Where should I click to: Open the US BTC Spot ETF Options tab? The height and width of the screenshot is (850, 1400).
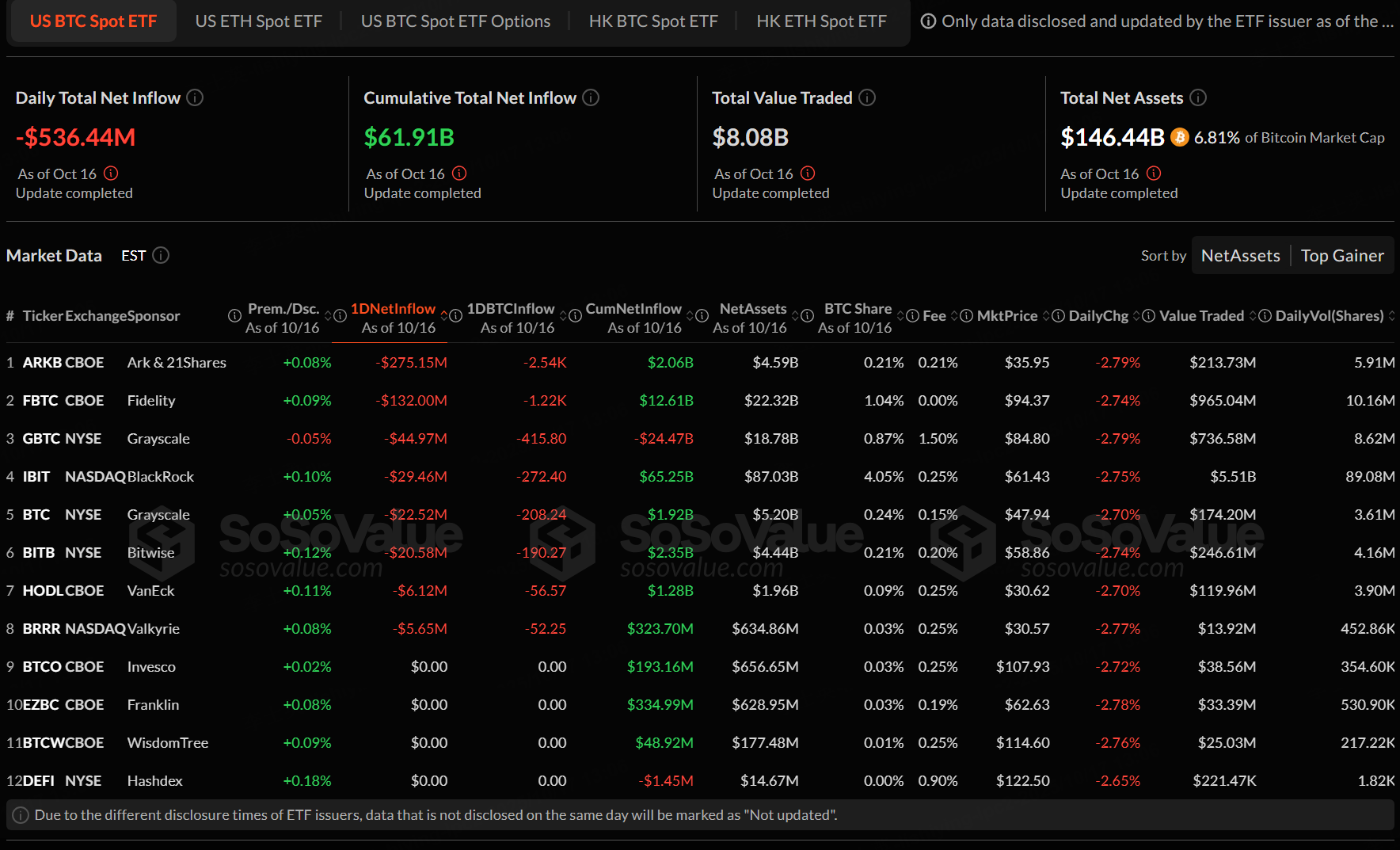[455, 21]
